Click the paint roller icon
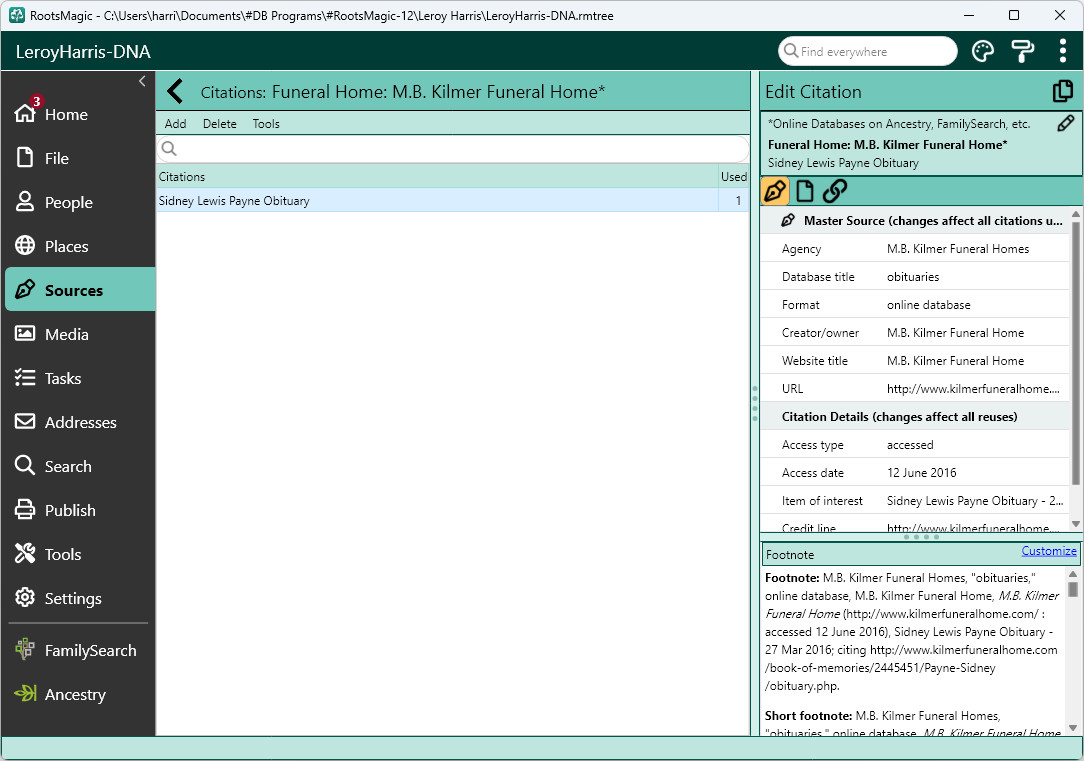This screenshot has height=761, width=1084. click(x=1022, y=51)
